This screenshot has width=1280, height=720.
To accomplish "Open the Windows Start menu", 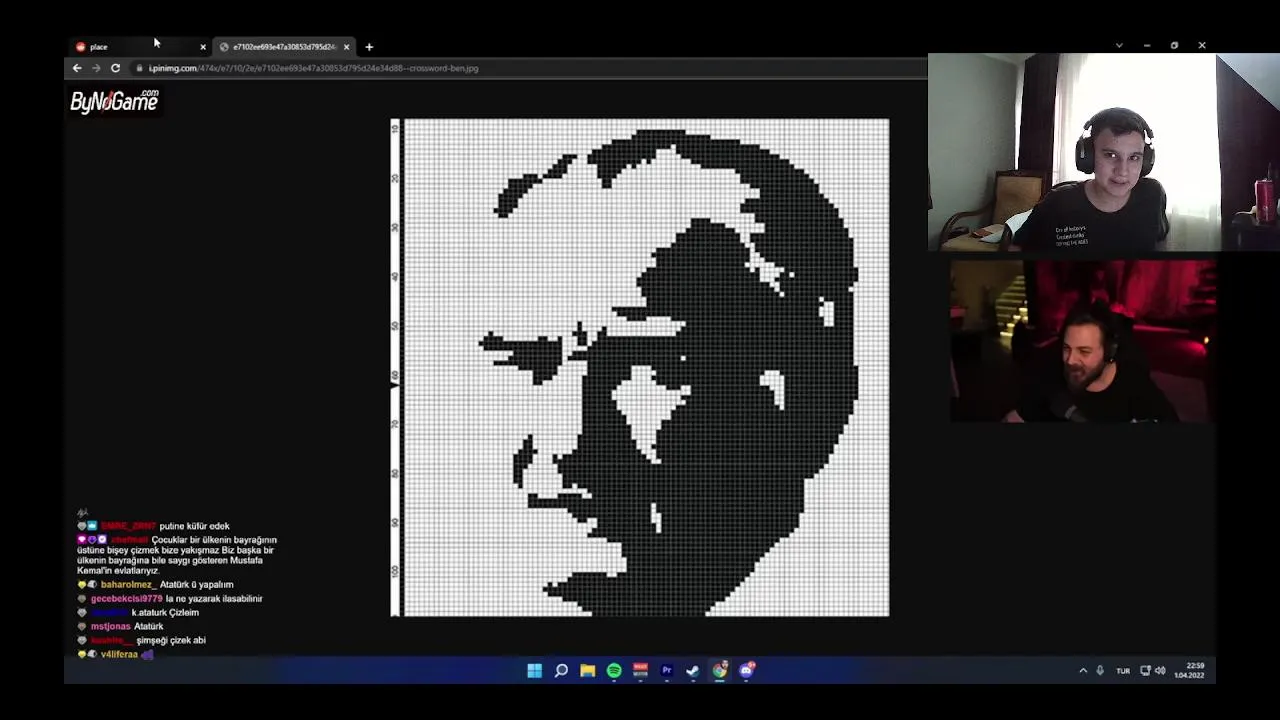I will point(535,671).
